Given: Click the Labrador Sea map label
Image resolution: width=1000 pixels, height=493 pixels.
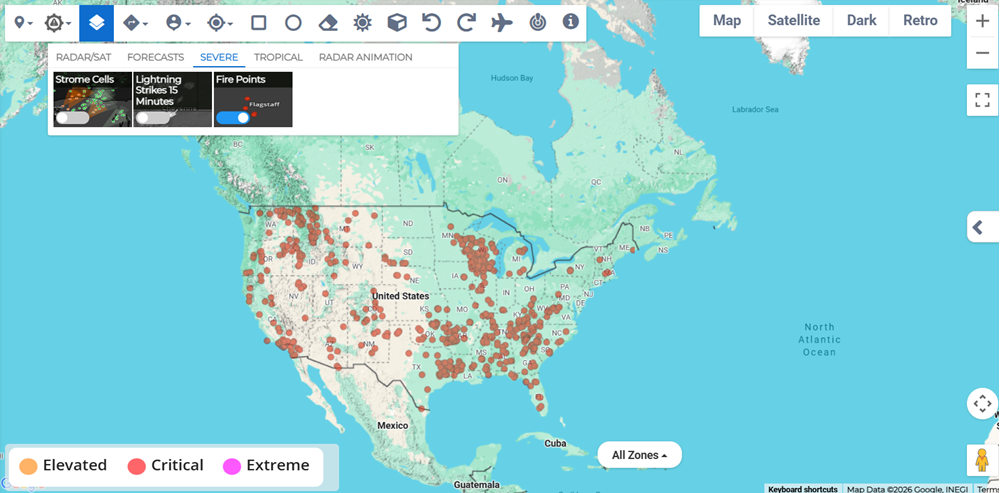Looking at the screenshot, I should tap(755, 110).
